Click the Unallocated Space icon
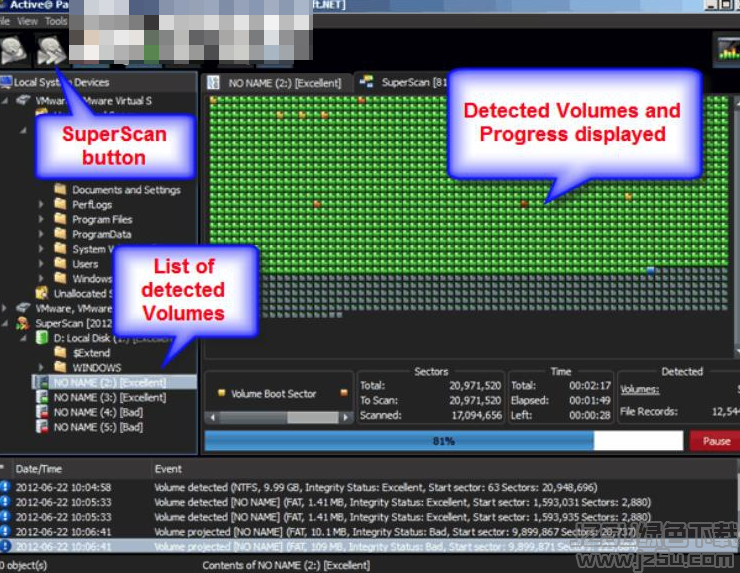This screenshot has width=740, height=573. click(x=42, y=293)
